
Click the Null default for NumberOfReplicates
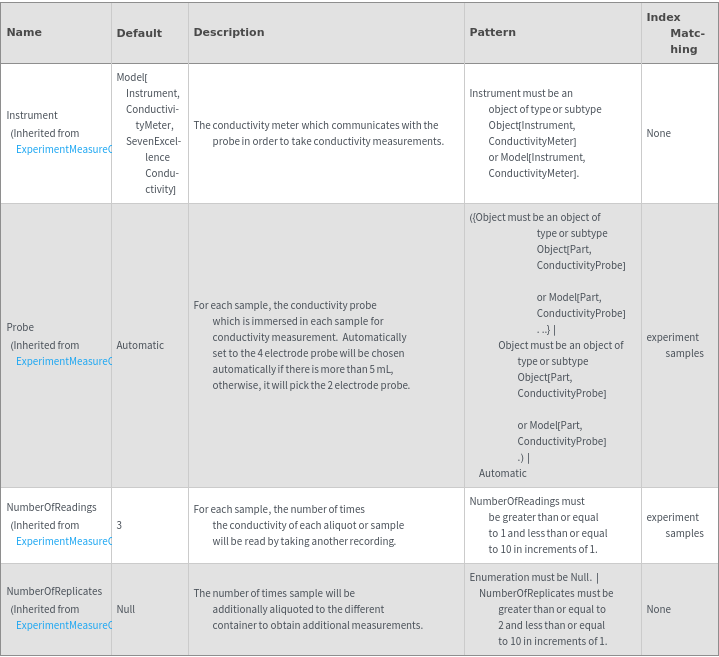click(125, 609)
